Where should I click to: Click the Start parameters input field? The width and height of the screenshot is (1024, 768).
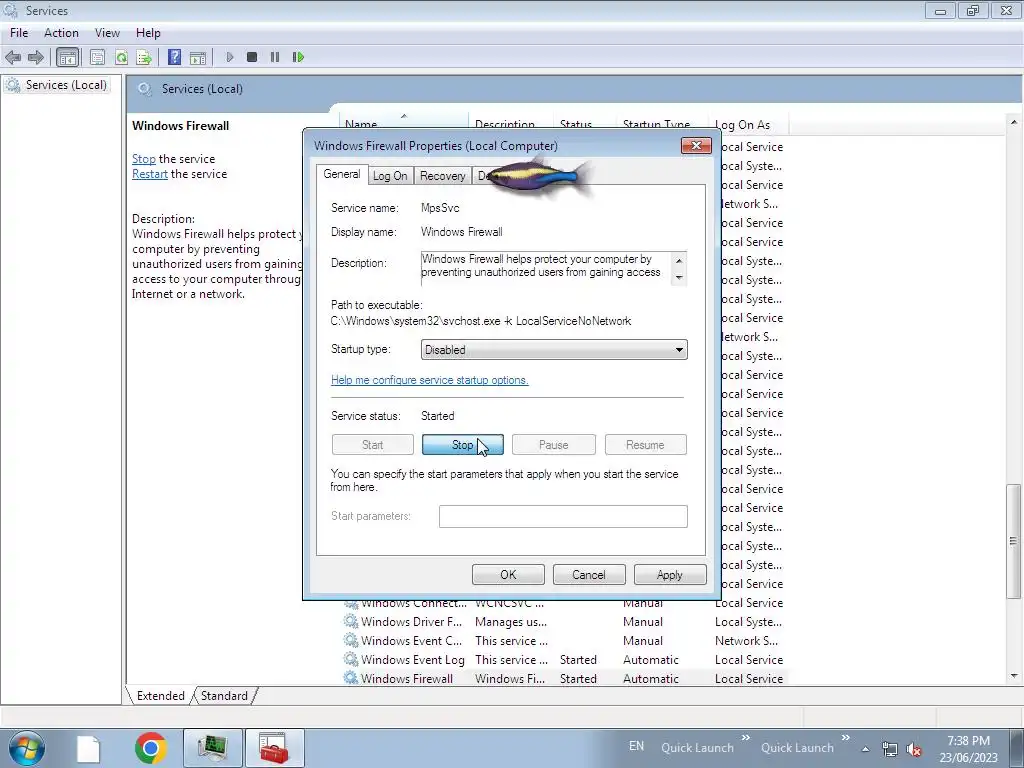(x=563, y=516)
